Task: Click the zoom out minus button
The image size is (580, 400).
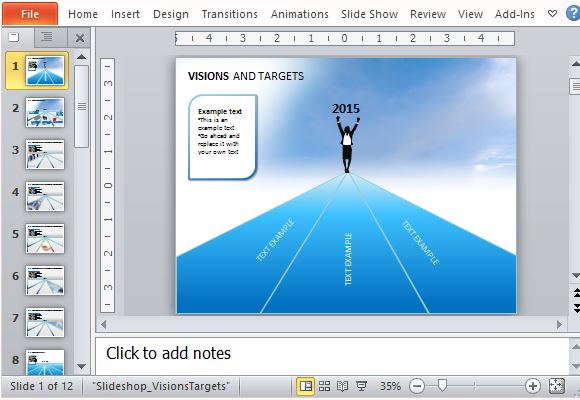Action: tap(417, 386)
